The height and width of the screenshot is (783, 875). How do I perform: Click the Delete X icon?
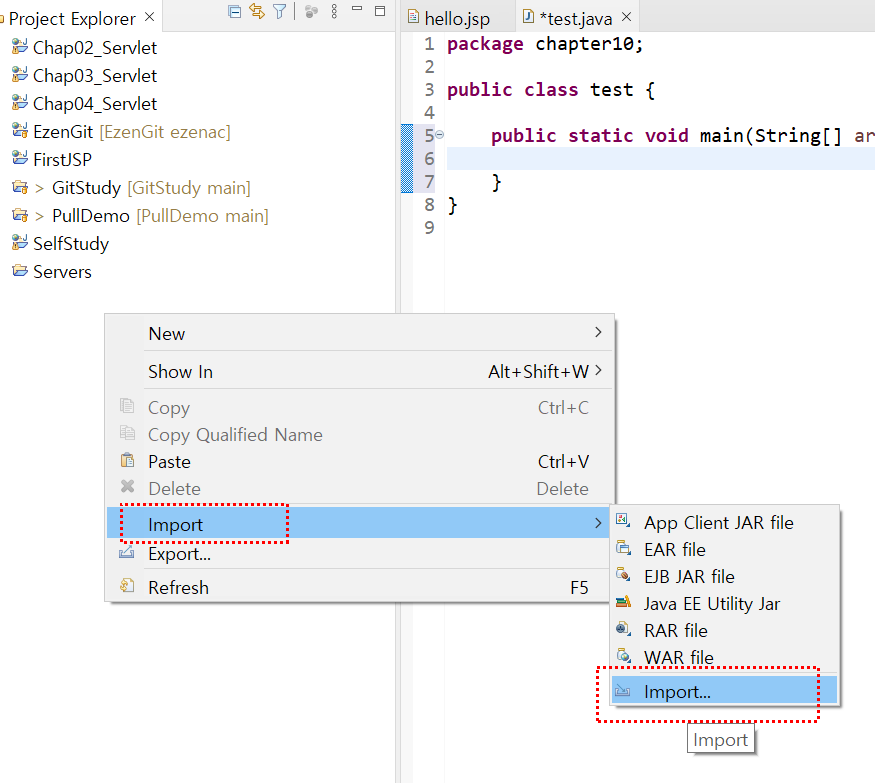pyautogui.click(x=127, y=487)
